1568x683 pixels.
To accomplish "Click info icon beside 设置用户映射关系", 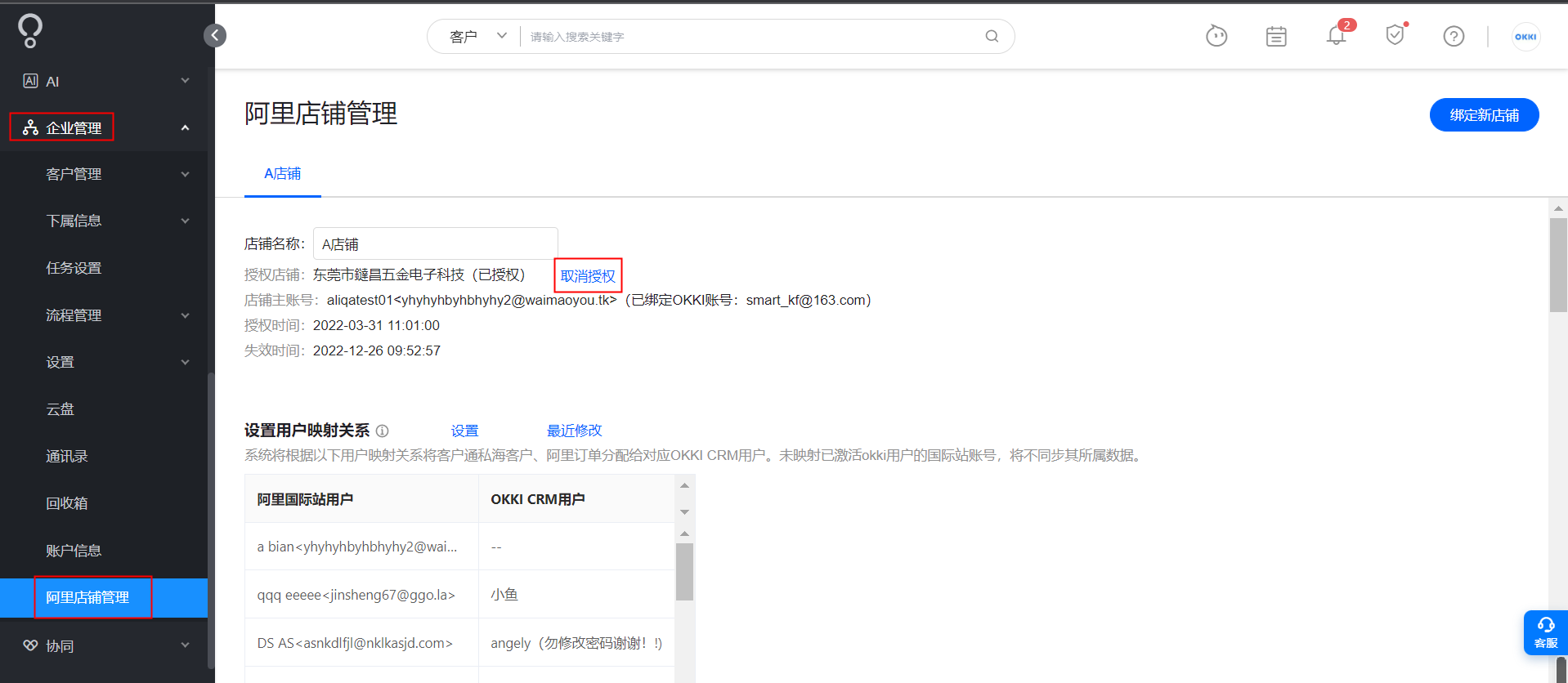I will coord(382,431).
